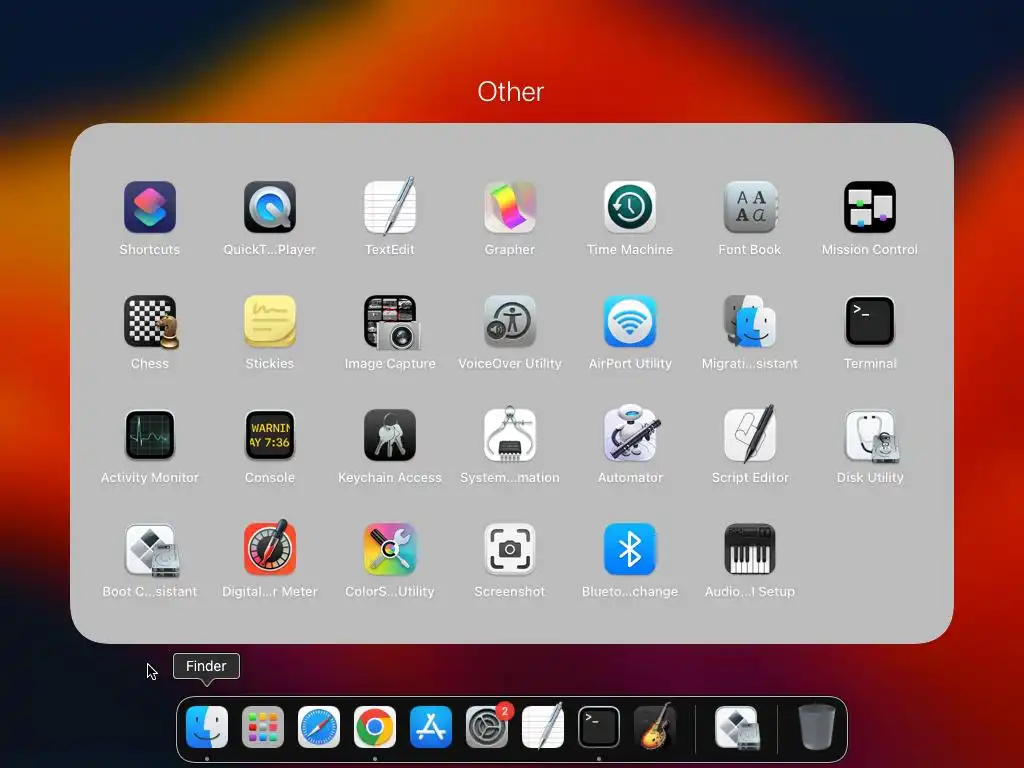The image size is (1024, 768).
Task: Open Stickies
Action: point(270,321)
